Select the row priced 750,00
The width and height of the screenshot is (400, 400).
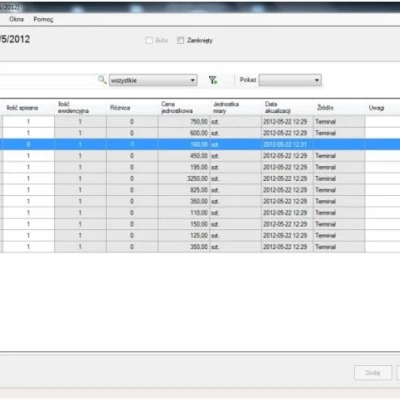(200, 122)
